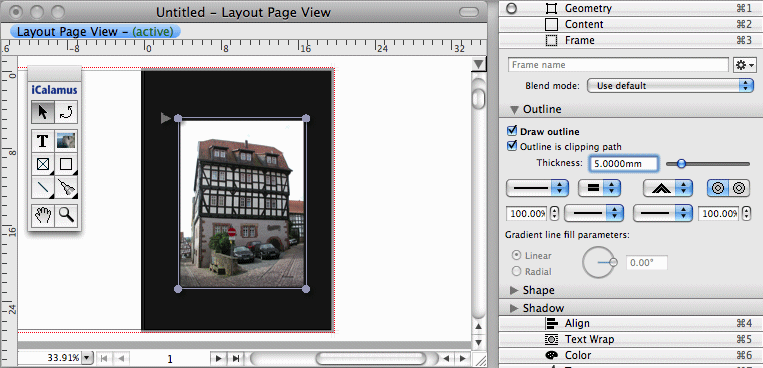
Task: Click the gray triangle marker beside the frame
Action: pos(165,118)
